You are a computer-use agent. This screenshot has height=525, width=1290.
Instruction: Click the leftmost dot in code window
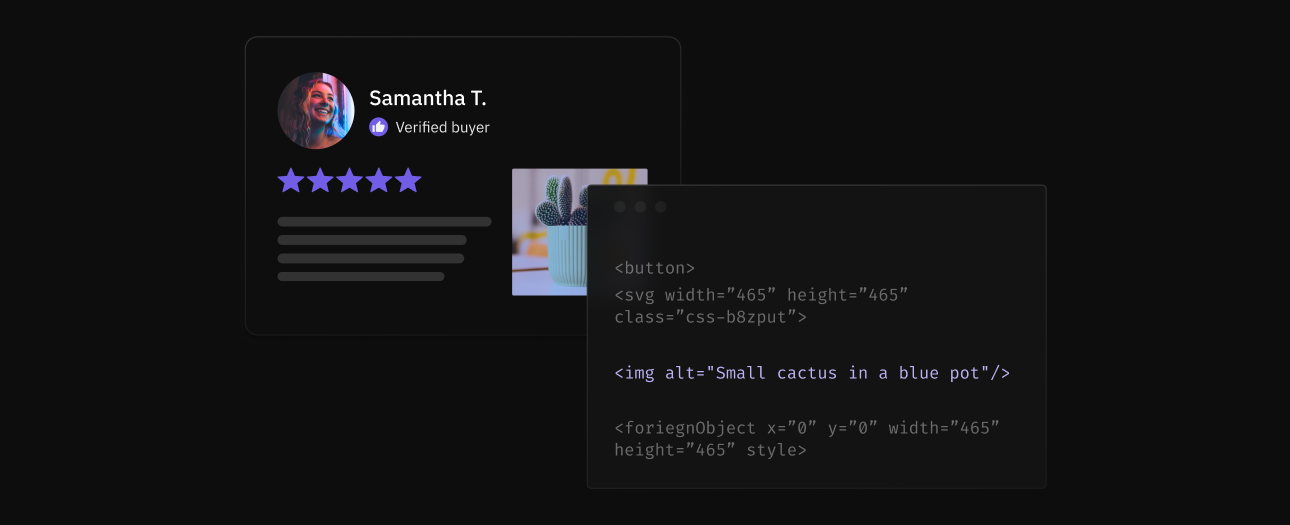[x=620, y=207]
